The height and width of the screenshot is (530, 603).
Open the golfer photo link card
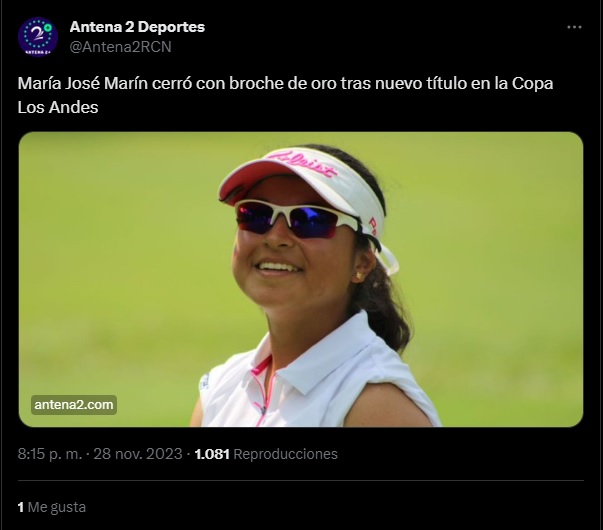point(301,279)
